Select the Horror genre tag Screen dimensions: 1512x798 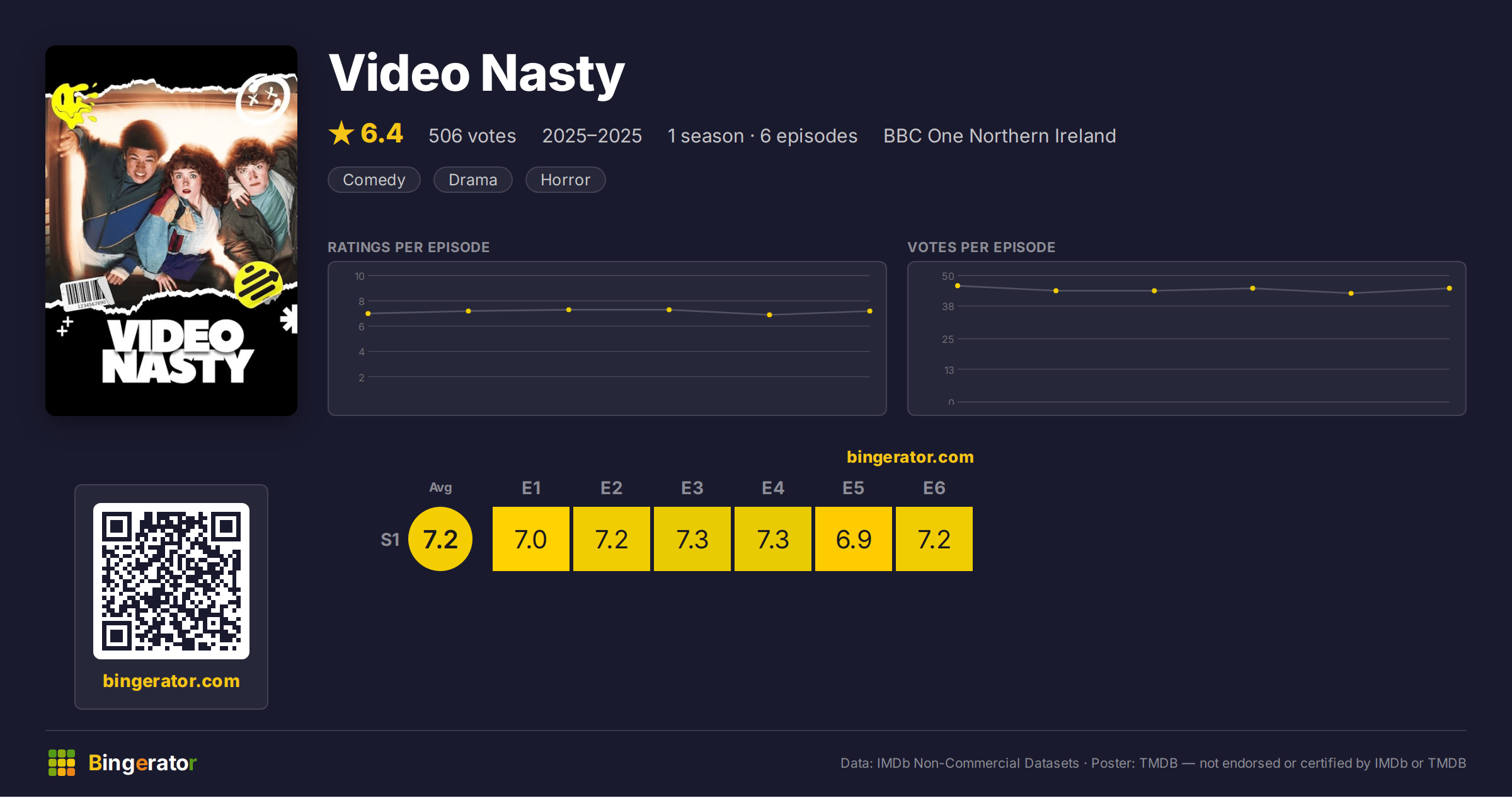[x=566, y=180]
